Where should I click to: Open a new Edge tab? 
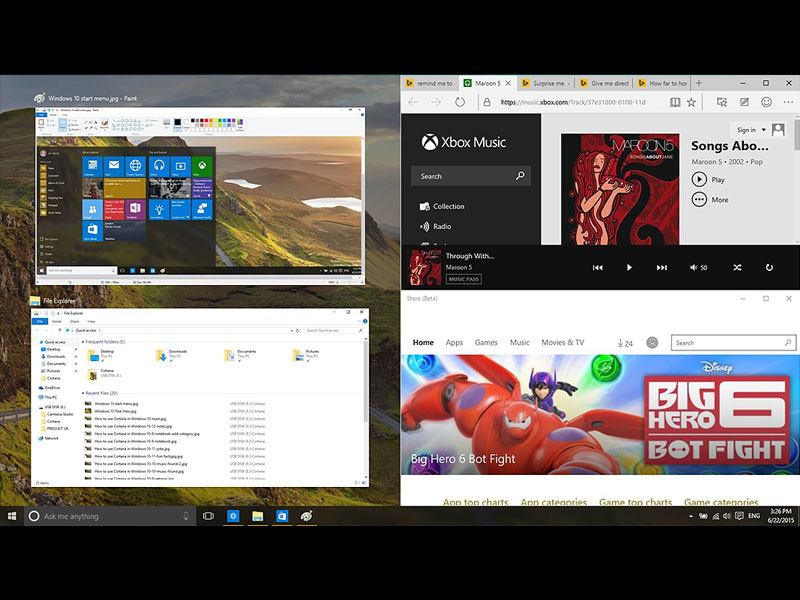tap(699, 83)
